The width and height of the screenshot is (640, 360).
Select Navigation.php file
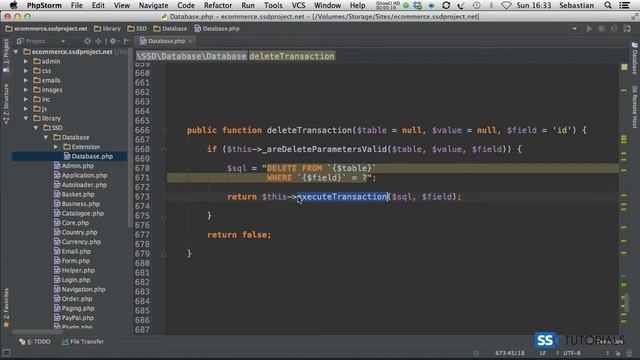click(x=80, y=289)
